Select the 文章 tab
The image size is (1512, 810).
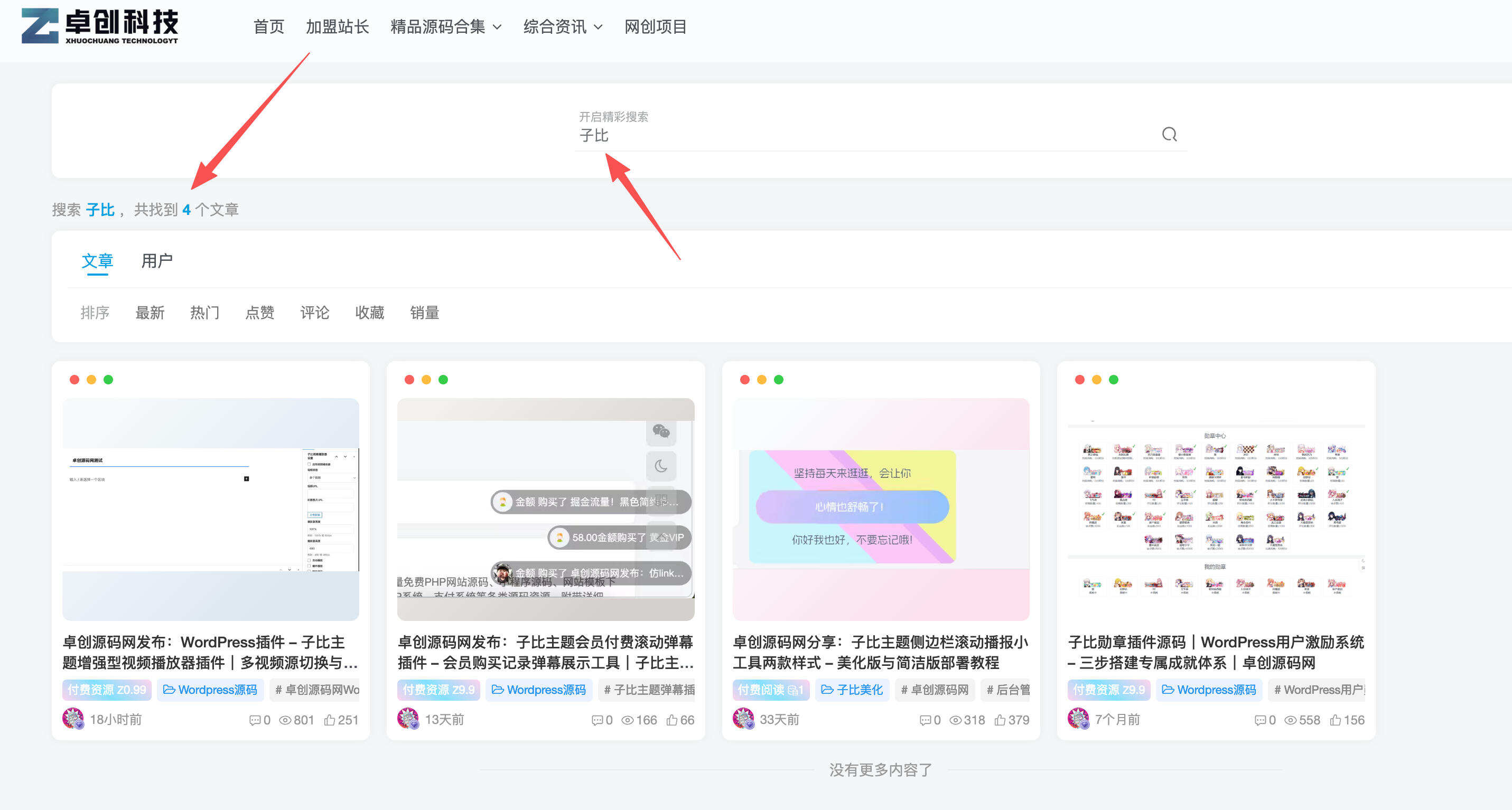click(x=97, y=261)
